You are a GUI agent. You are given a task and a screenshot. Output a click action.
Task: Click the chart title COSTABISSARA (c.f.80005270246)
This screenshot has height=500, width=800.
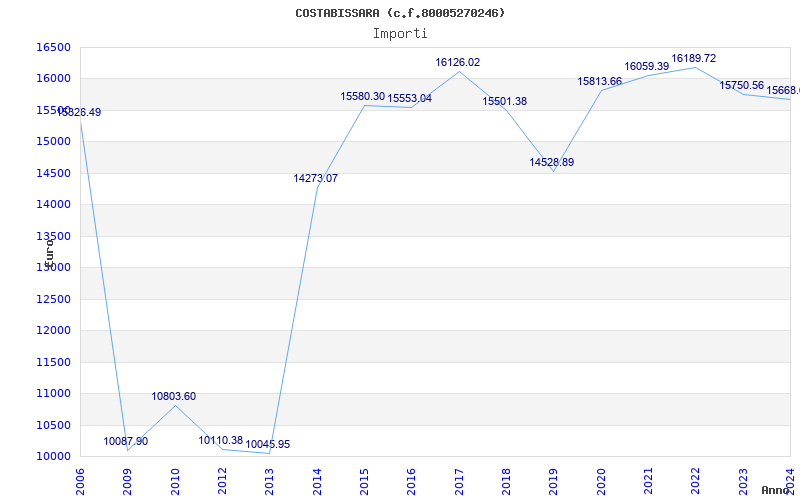pos(400,13)
